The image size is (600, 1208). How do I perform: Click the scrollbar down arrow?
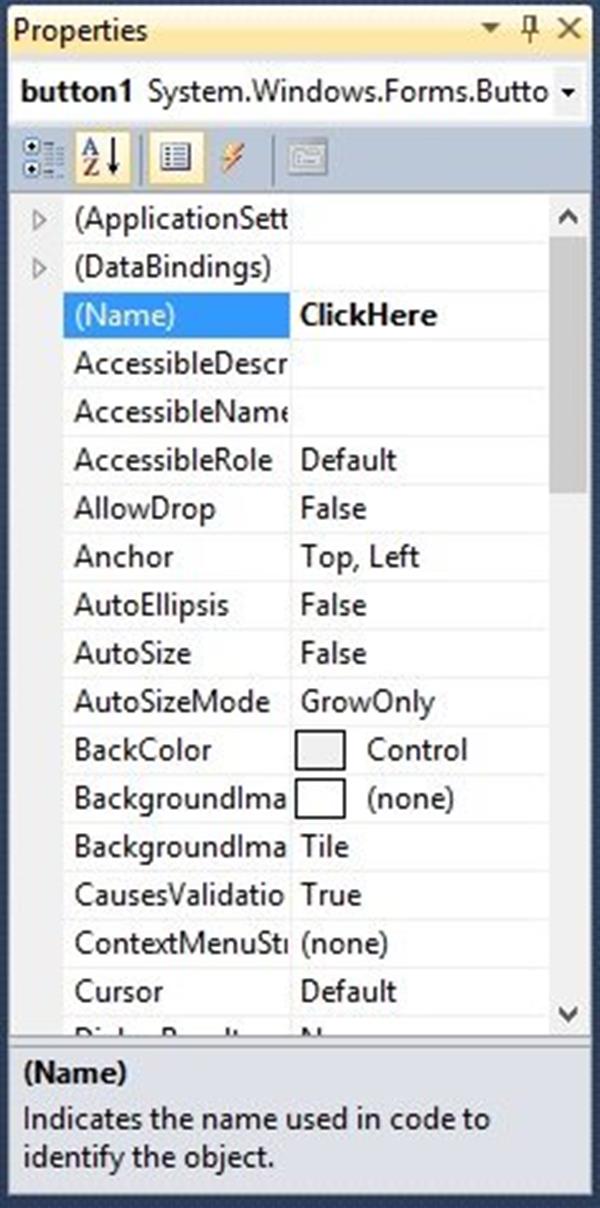(x=567, y=1015)
